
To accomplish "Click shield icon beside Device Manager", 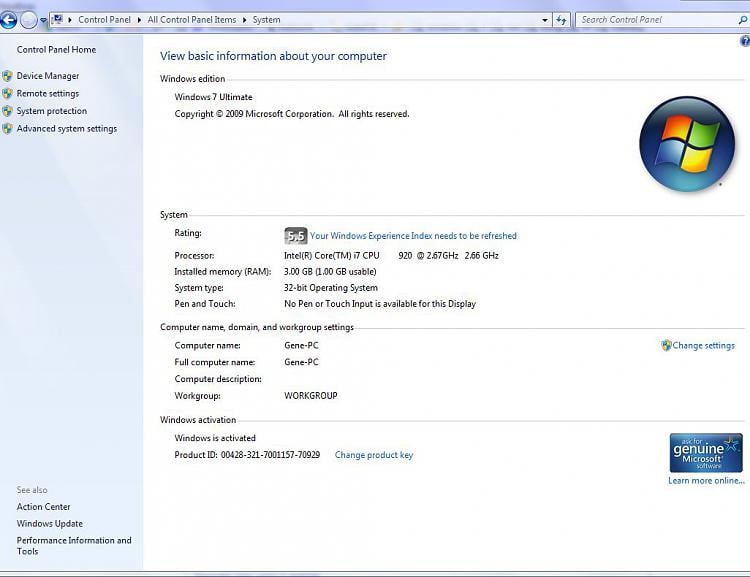I will pyautogui.click(x=7, y=76).
